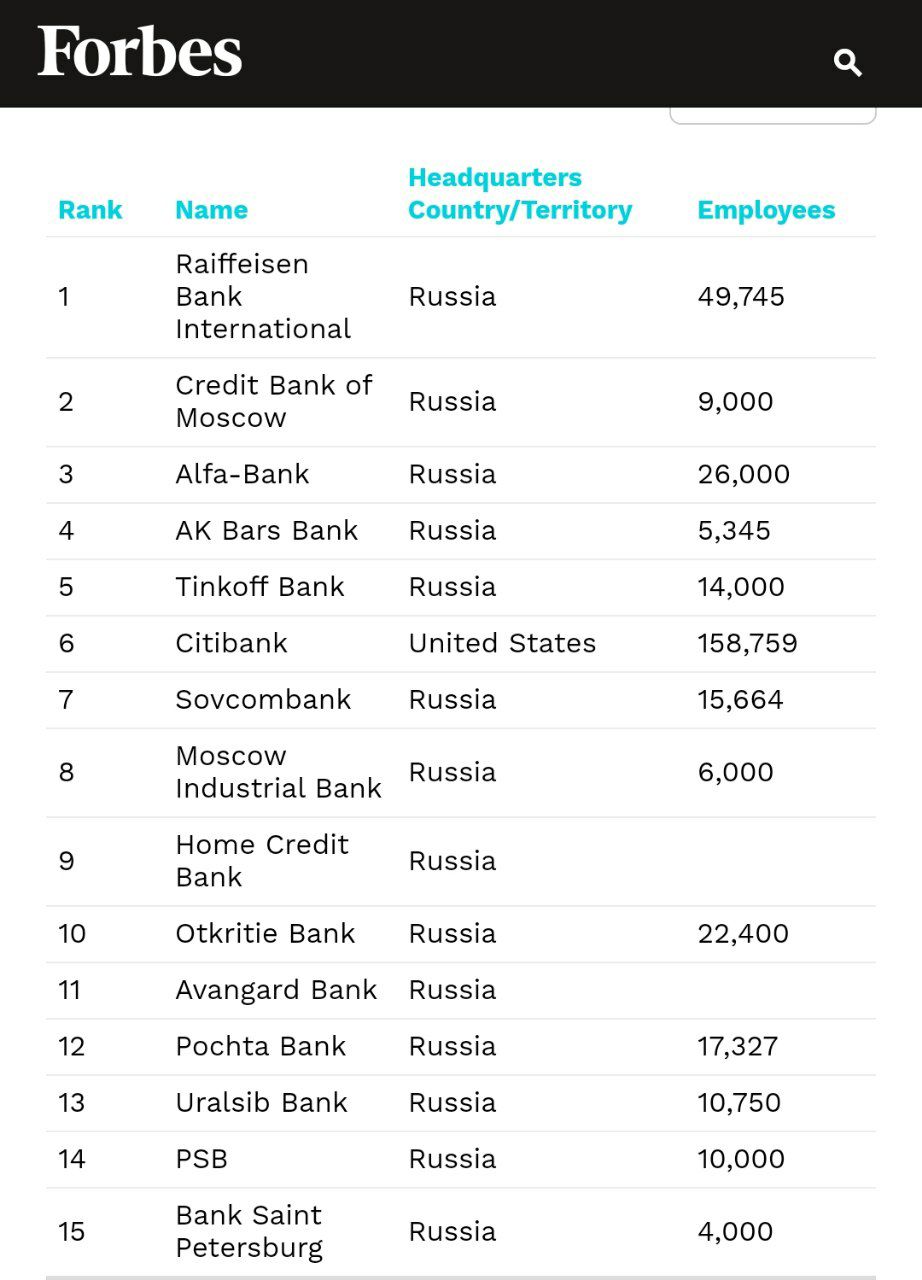Click Otkritie Bank in the list
The width and height of the screenshot is (922, 1280).
pos(265,933)
